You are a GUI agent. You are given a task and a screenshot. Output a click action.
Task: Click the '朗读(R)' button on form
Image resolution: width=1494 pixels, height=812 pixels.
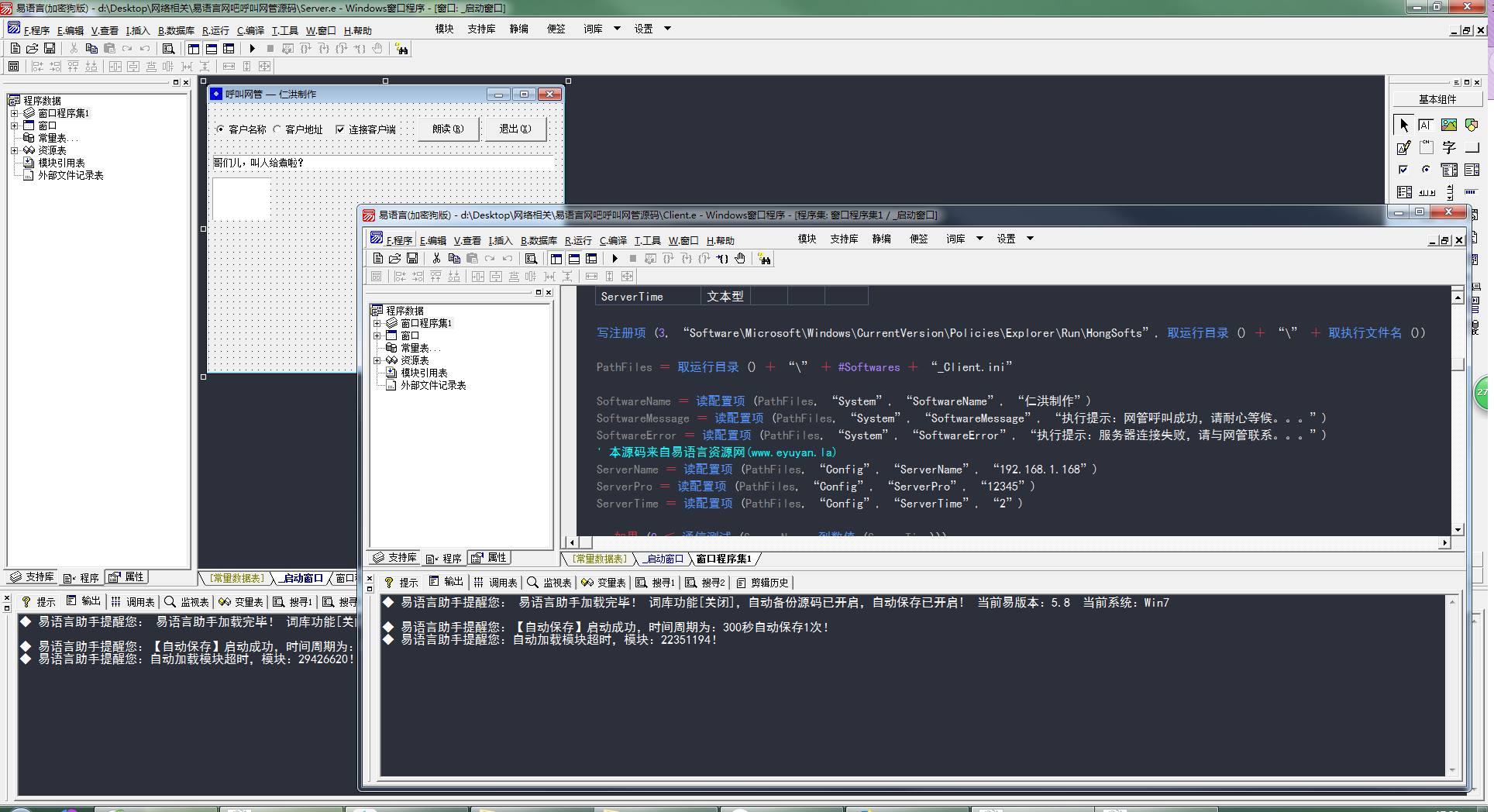coord(448,129)
